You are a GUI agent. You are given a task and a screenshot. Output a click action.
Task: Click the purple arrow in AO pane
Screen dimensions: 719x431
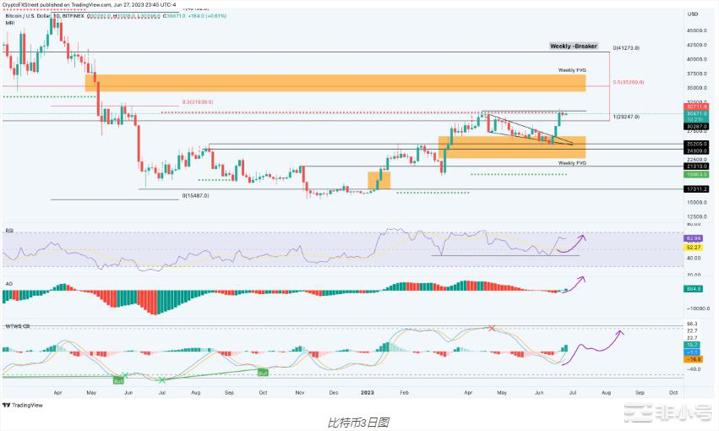point(575,283)
